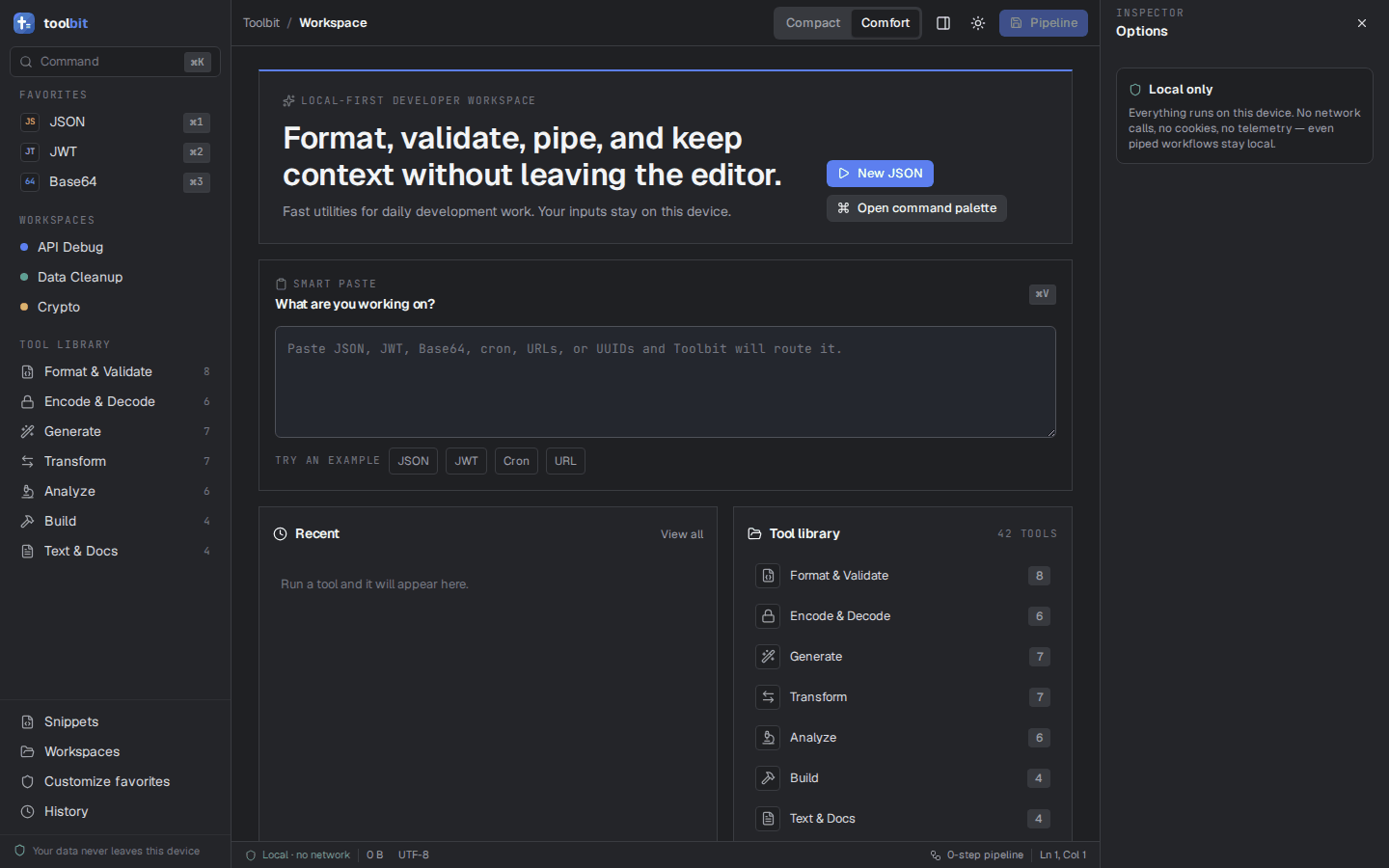
Task: Click the toolbit logo icon
Action: pos(24,23)
